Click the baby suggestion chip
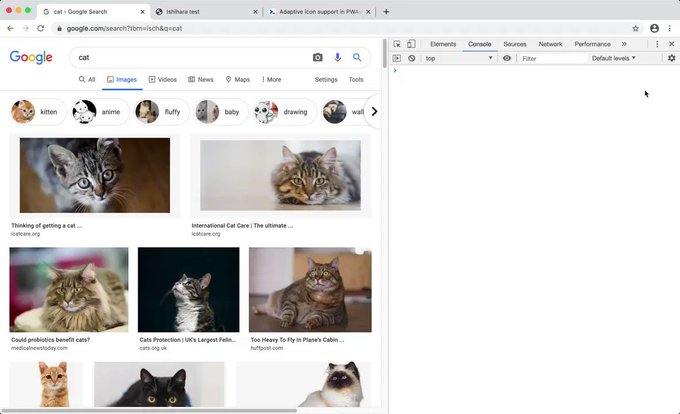 (x=221, y=112)
